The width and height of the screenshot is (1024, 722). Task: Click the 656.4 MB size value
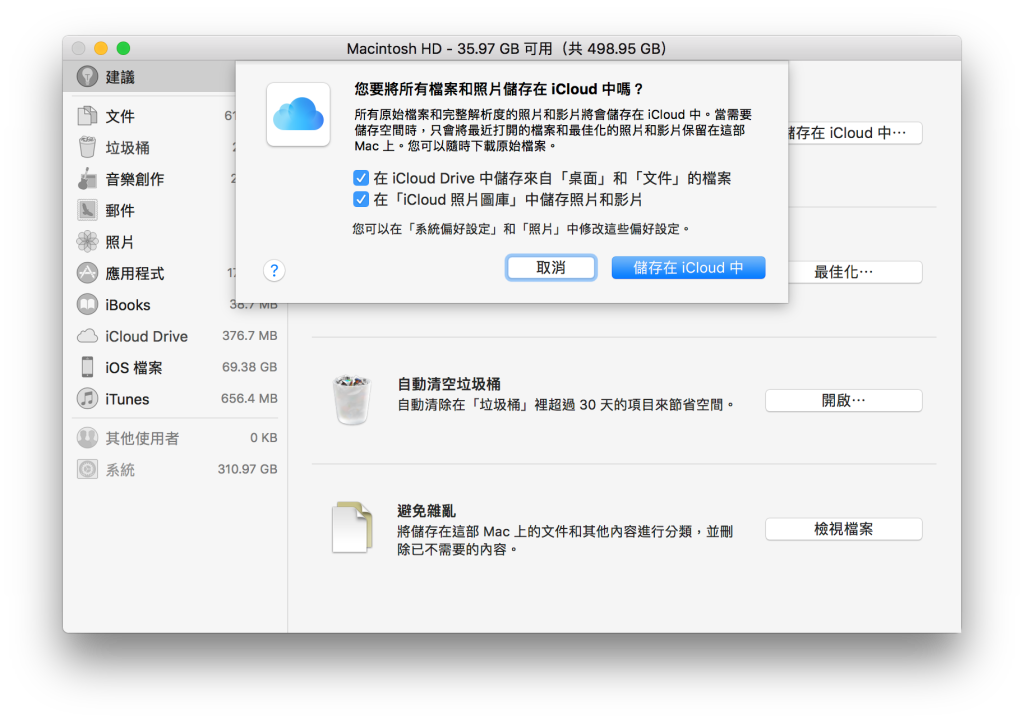249,398
